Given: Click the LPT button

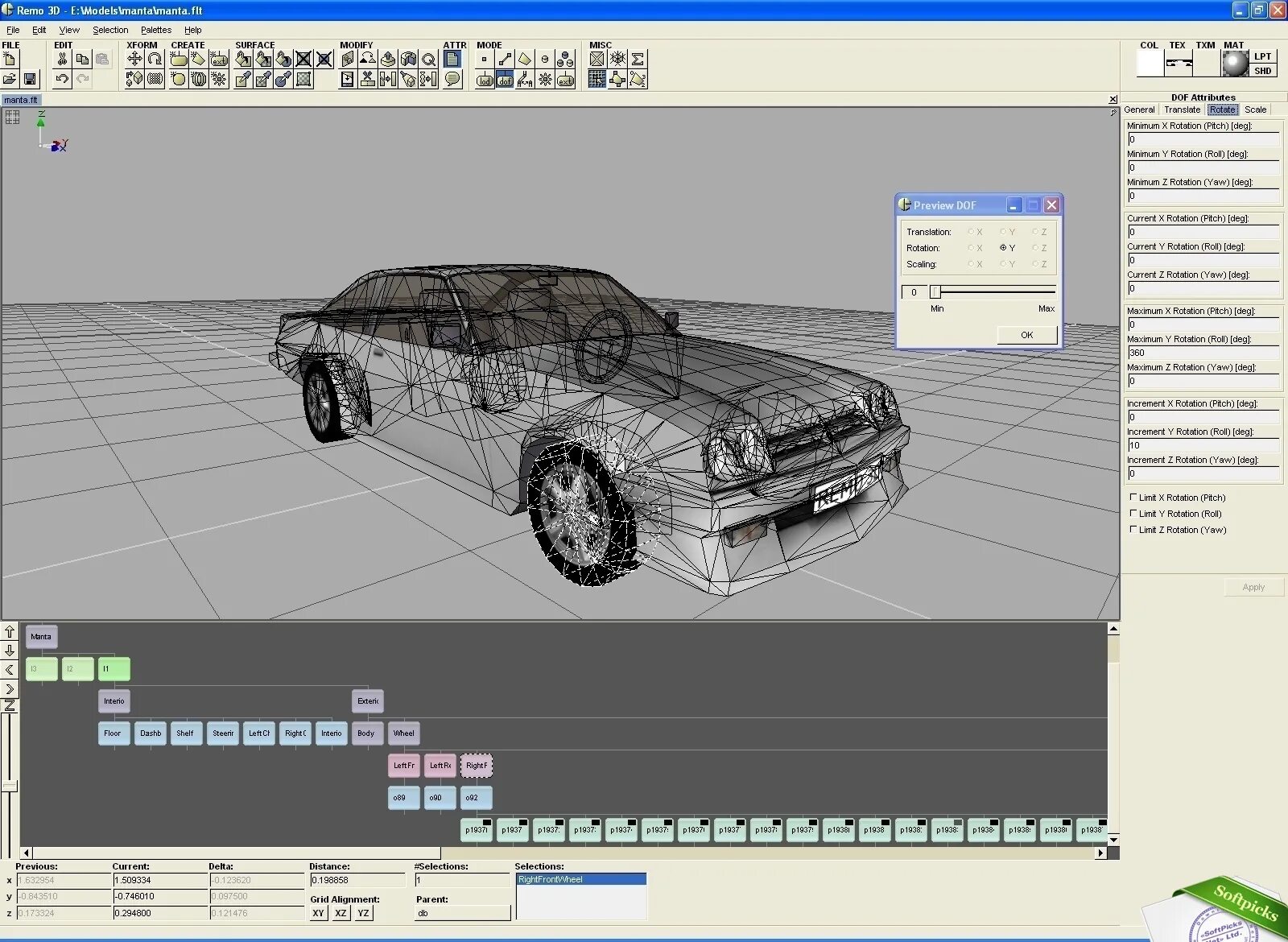Looking at the screenshot, I should pyautogui.click(x=1262, y=56).
